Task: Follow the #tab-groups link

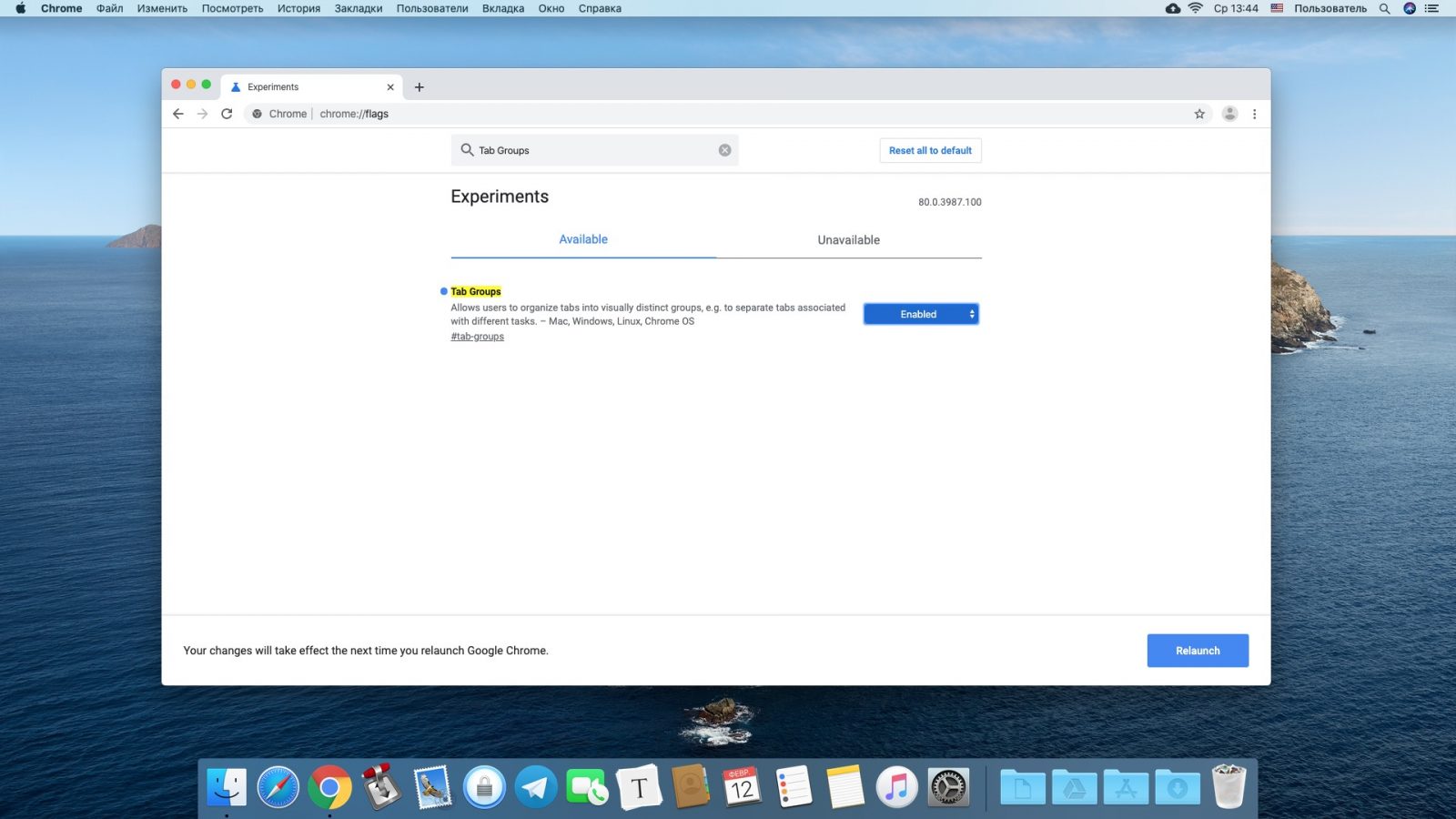Action: pos(477,337)
